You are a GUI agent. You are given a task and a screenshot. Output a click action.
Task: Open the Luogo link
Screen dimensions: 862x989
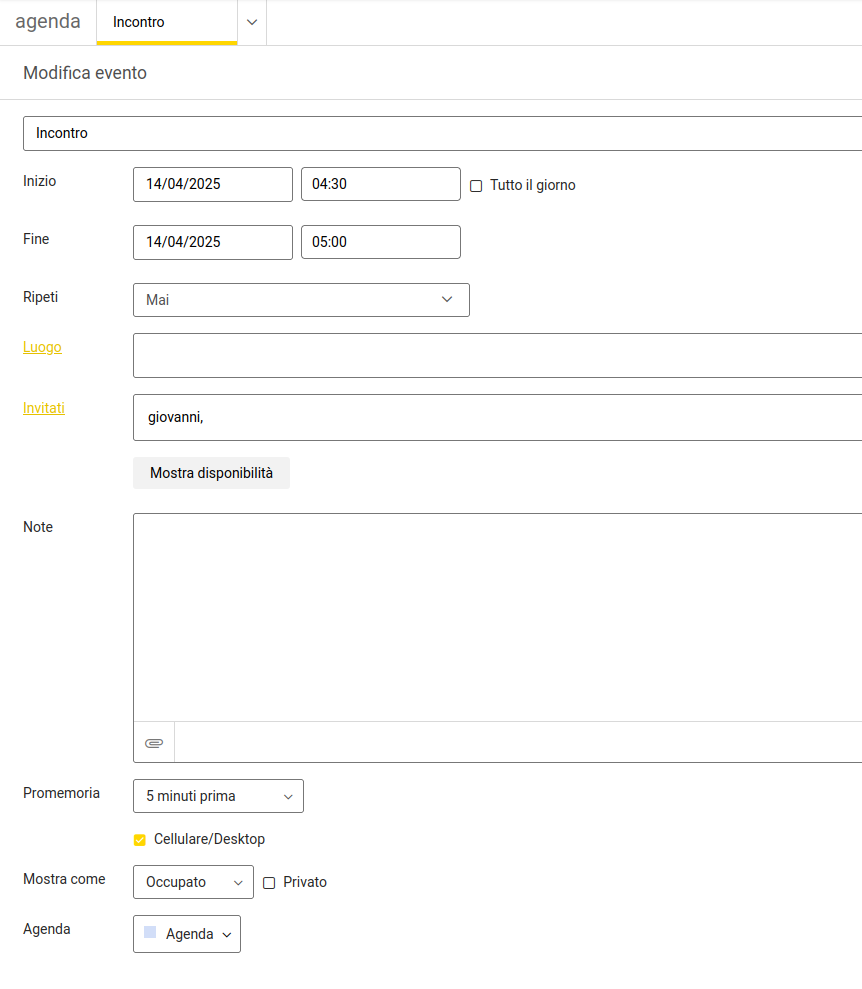click(x=42, y=347)
